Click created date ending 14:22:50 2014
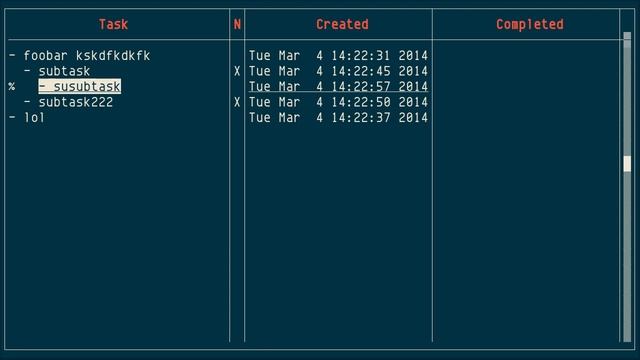The width and height of the screenshot is (640, 360). pos(338,102)
